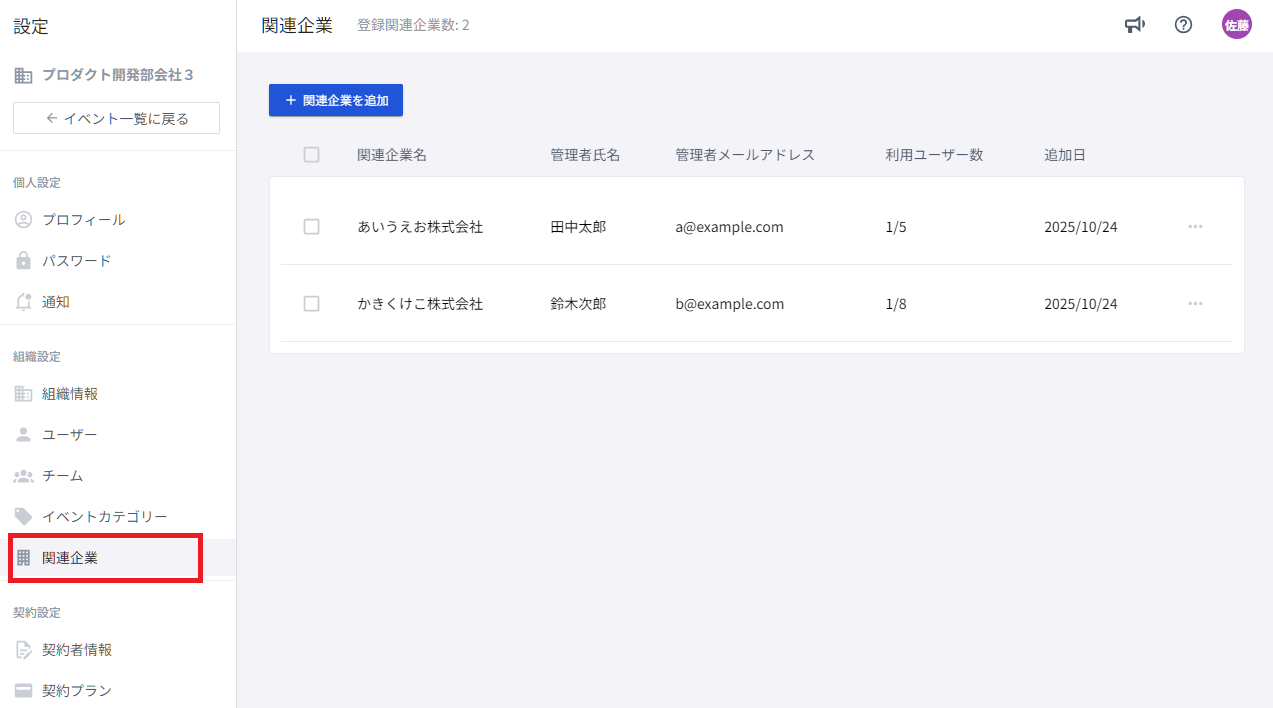
Task: Select 契約者情報 in the sidebar
Action: tap(77, 650)
